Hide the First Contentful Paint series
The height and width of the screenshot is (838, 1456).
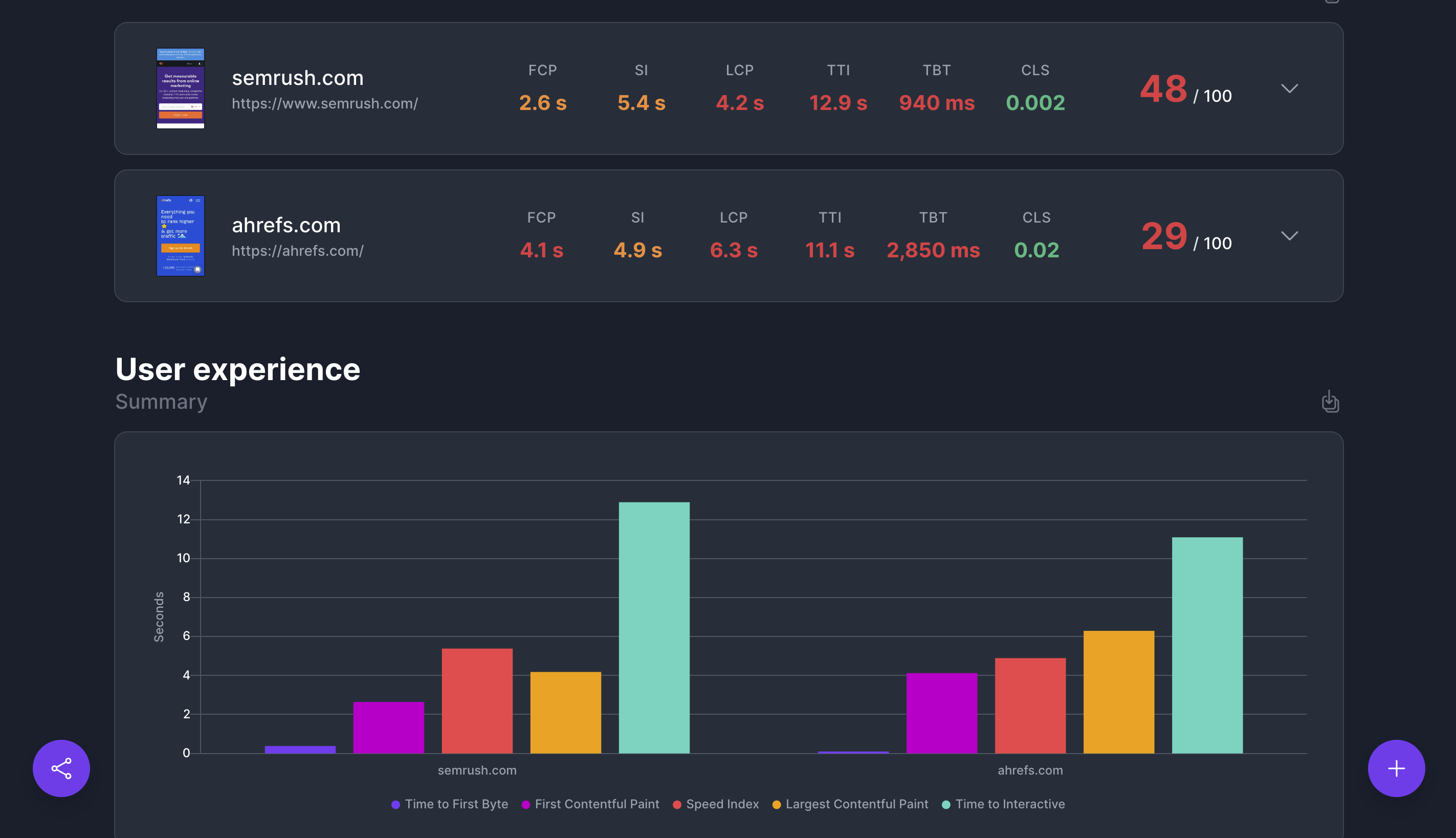590,804
